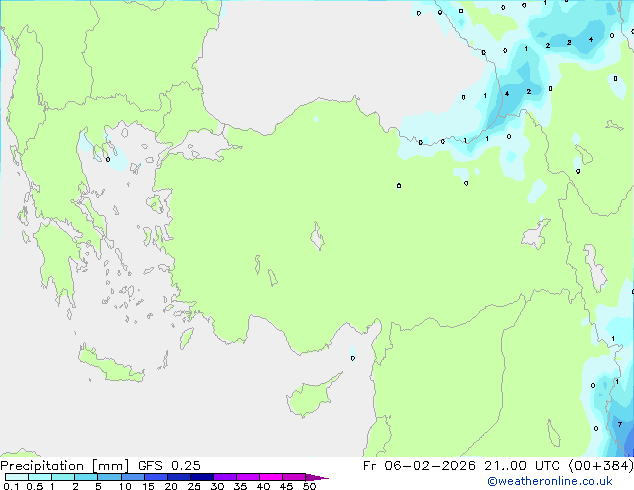Click the '21..00 UTC' time text
Screen dimensions: 634x490
click(522, 466)
